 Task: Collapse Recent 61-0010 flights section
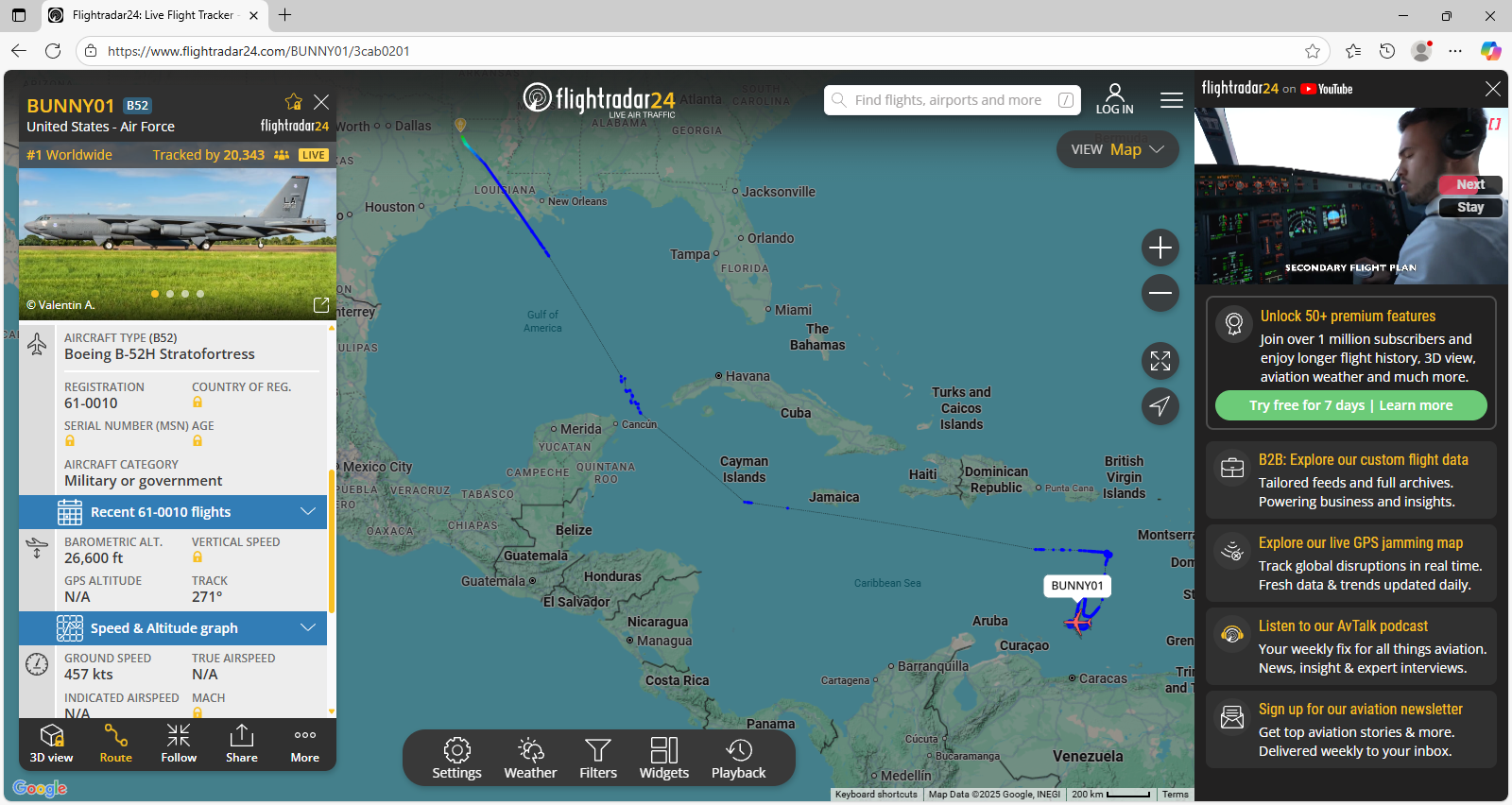173,512
